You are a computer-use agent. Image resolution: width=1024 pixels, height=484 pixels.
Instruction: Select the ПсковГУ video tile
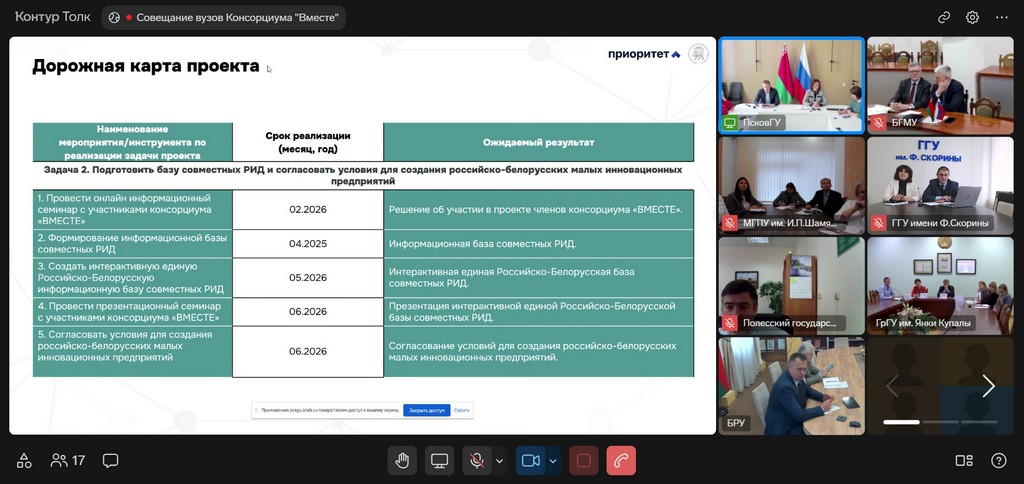791,85
